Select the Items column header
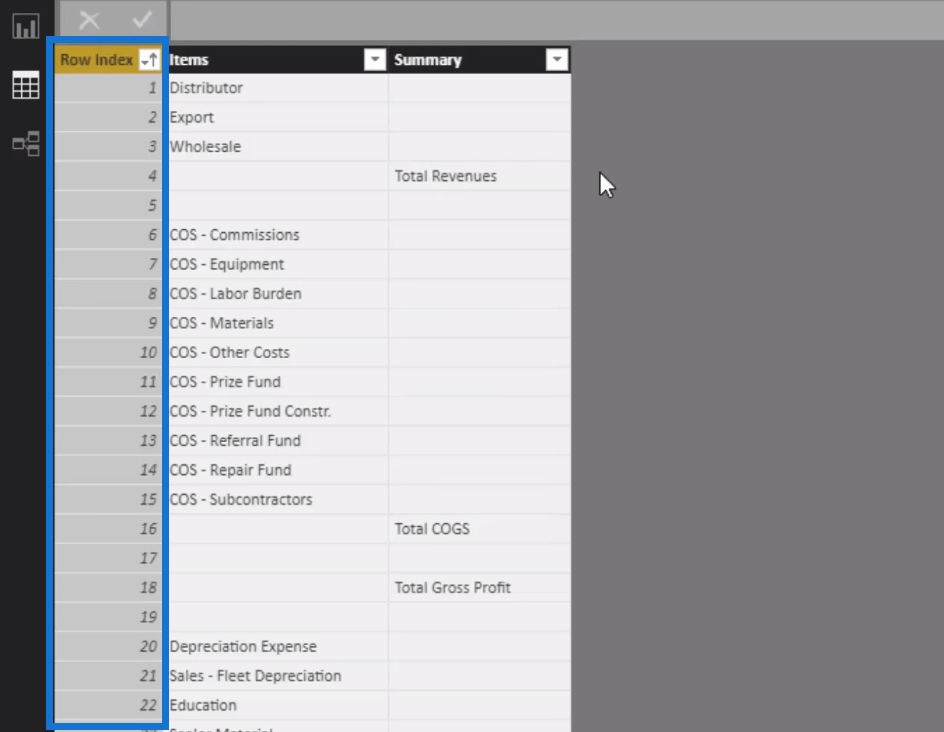The width and height of the screenshot is (944, 732). pos(278,60)
